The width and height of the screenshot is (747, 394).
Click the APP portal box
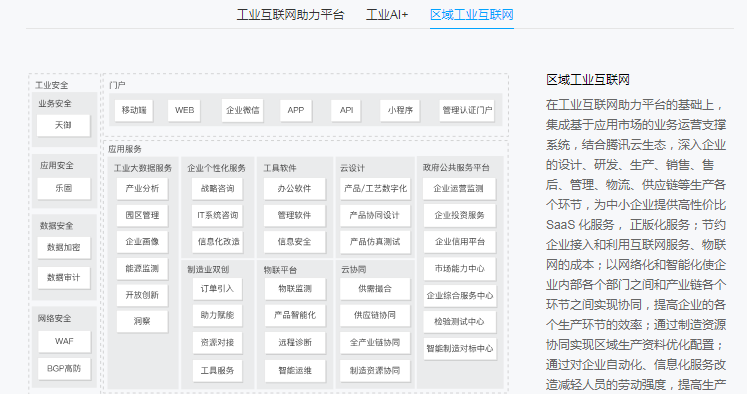click(296, 111)
